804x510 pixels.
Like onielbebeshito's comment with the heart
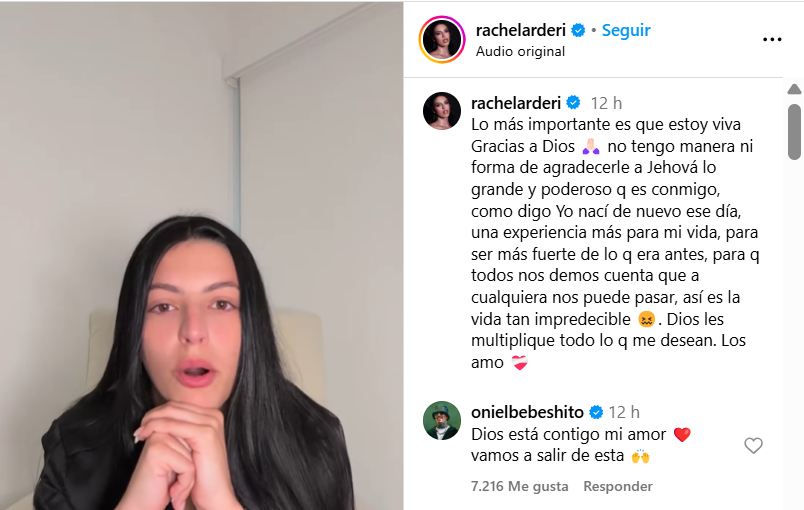click(x=753, y=445)
